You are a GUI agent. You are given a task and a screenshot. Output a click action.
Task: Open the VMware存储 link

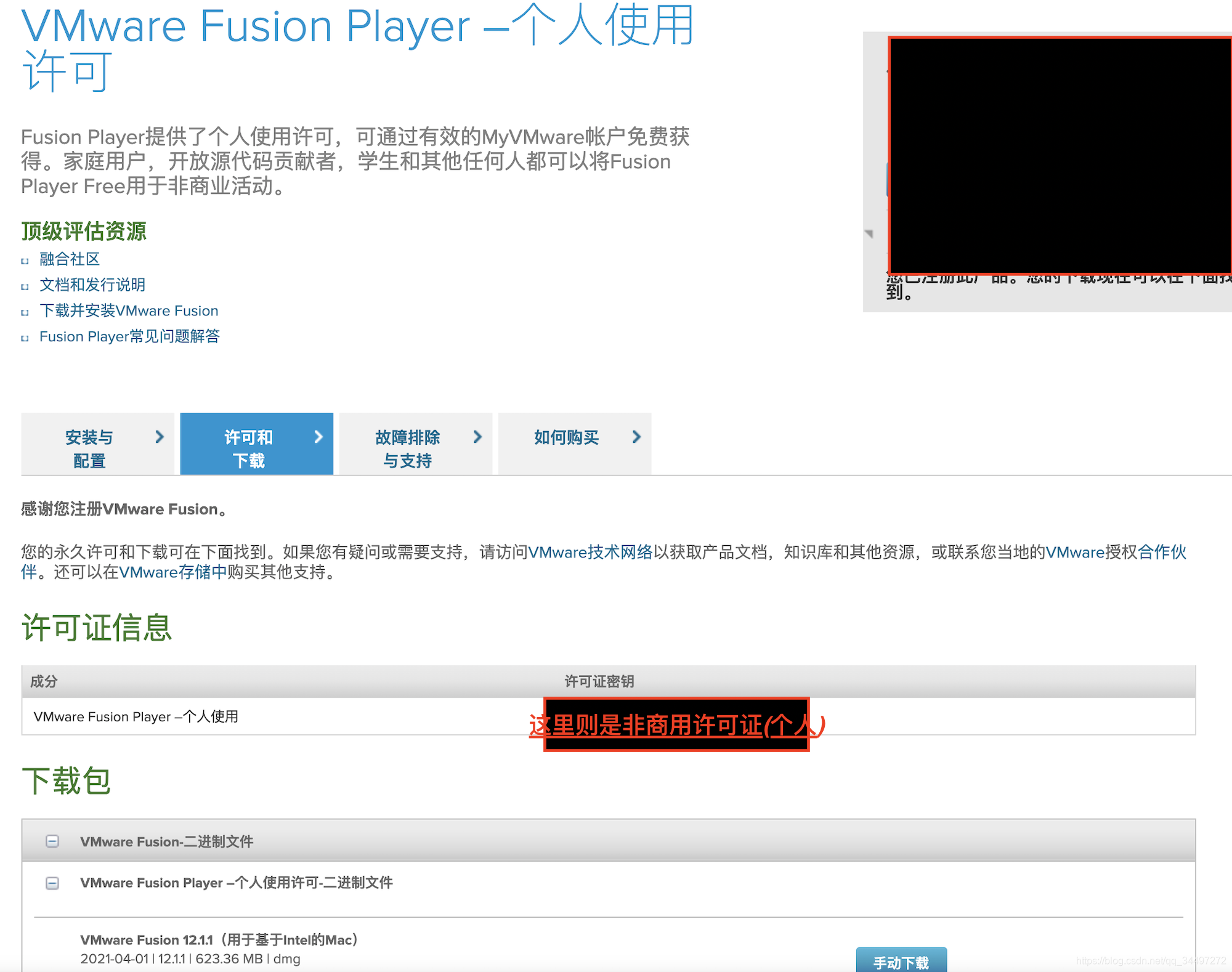tap(173, 573)
